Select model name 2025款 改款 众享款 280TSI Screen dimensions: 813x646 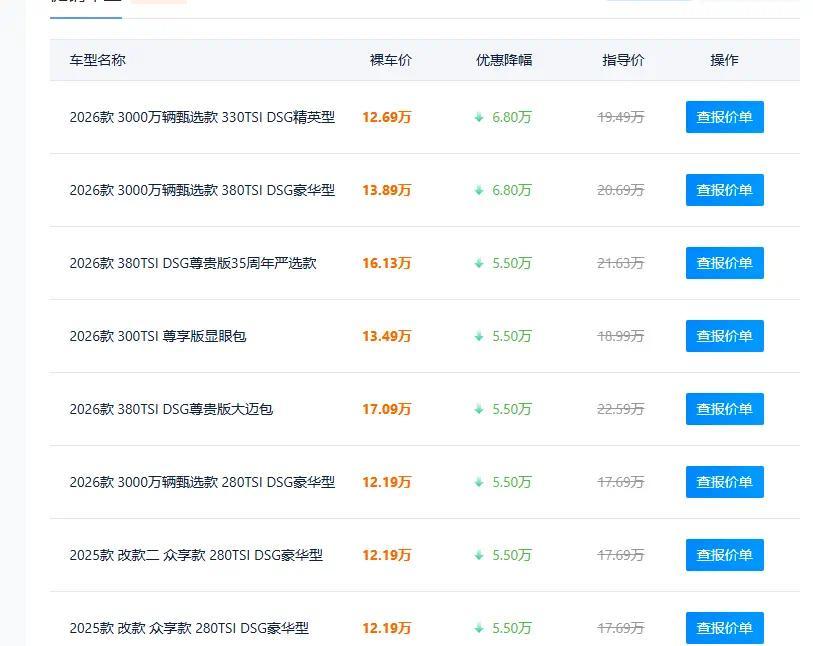pyautogui.click(x=189, y=628)
